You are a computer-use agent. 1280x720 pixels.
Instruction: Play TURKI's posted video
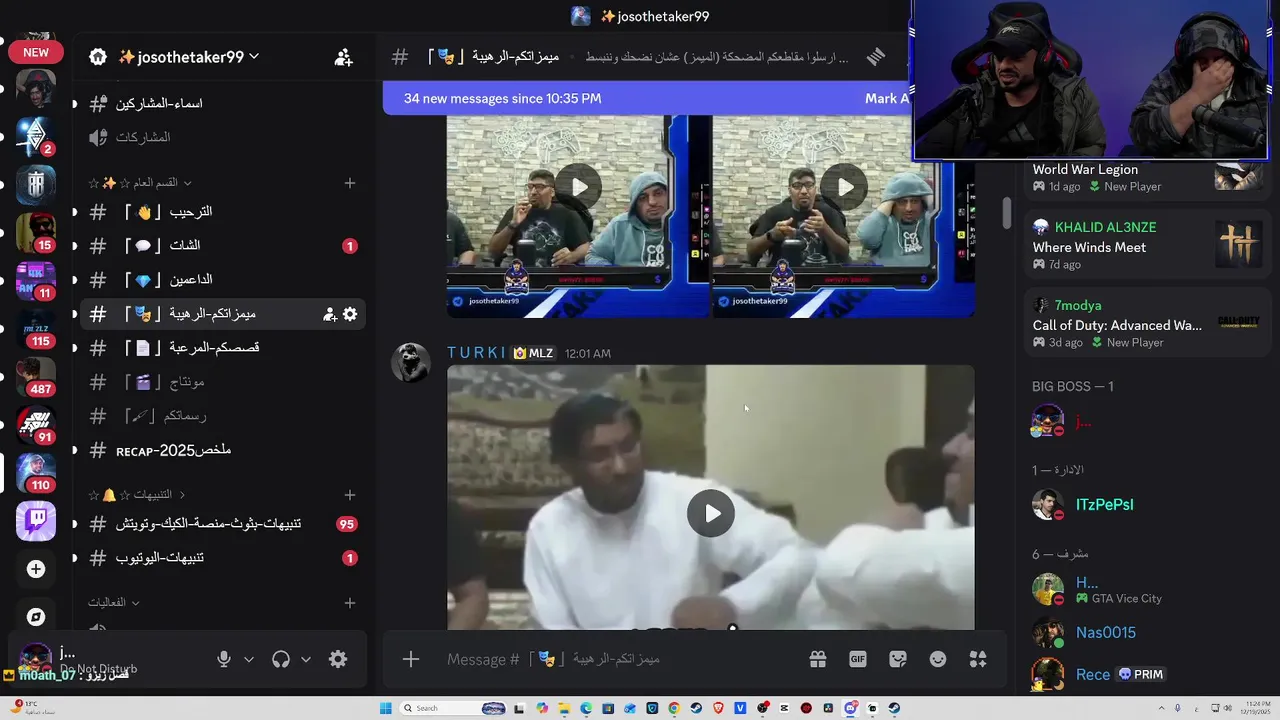pos(711,513)
